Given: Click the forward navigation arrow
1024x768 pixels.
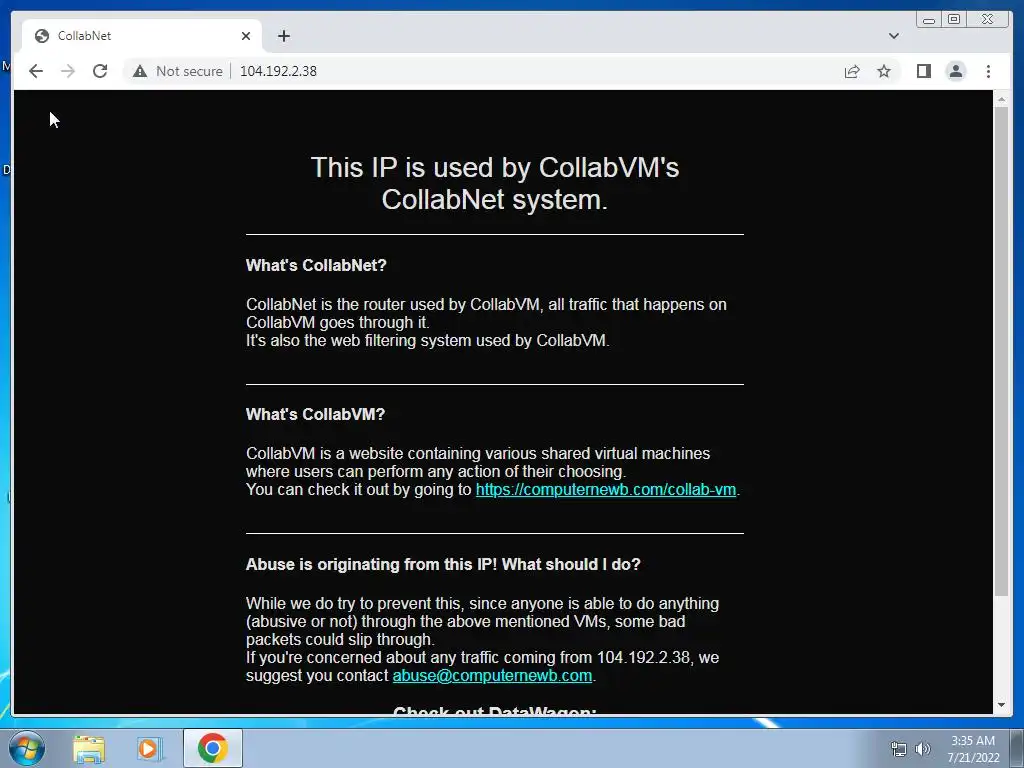Looking at the screenshot, I should tap(68, 71).
